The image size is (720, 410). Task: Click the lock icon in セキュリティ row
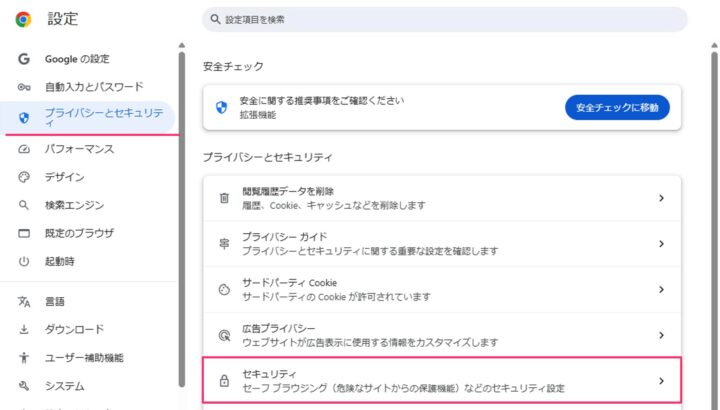(224, 380)
